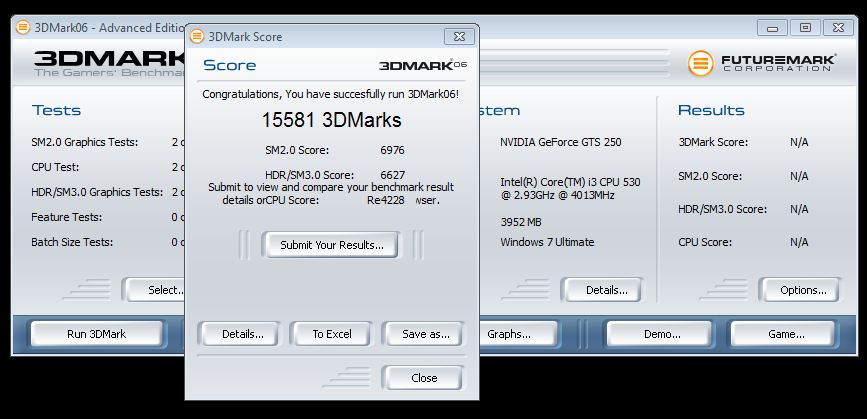The image size is (867, 419).
Task: Click the Feature Tests label
Action: [x=66, y=217]
